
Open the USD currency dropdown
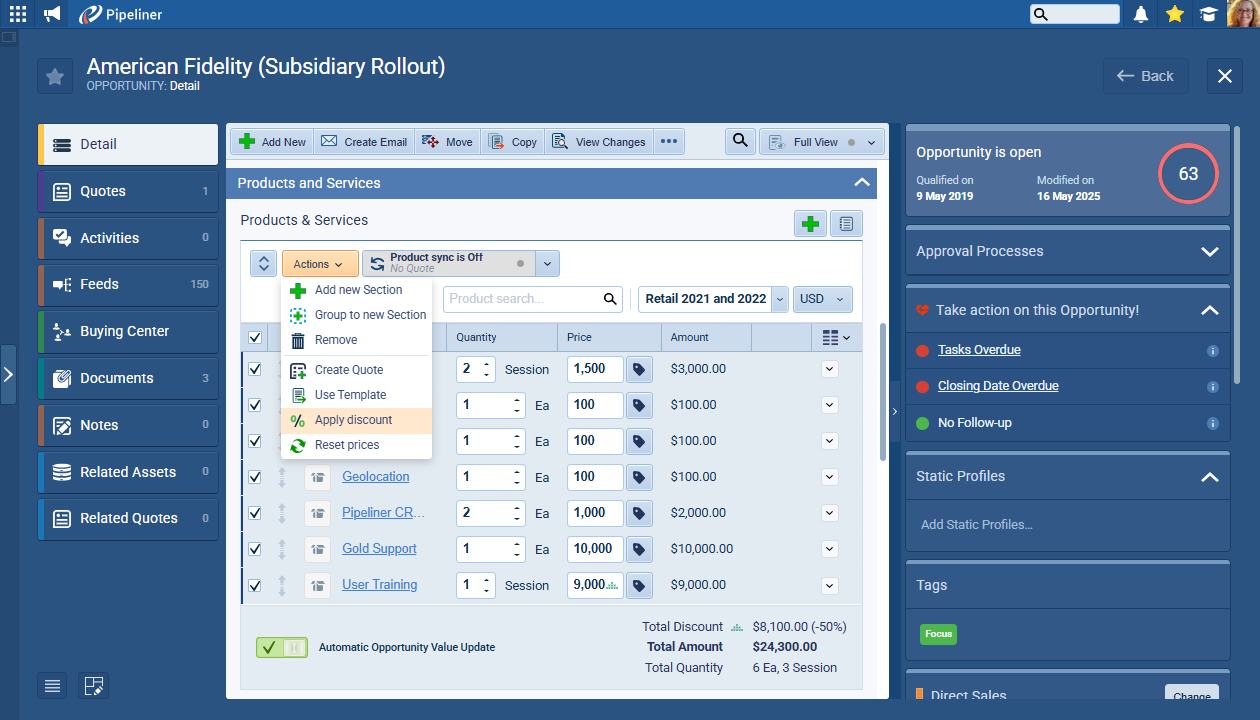[x=823, y=299]
